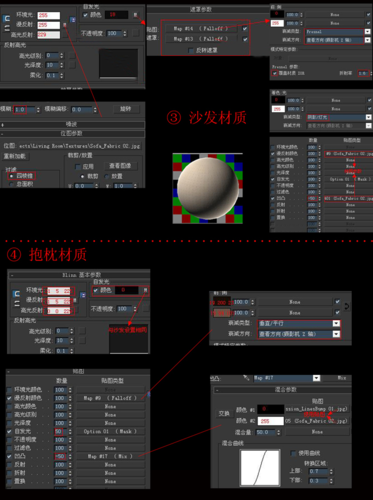Open the sofa specular color swatch
This screenshot has height=500, width=373.
(x=49, y=35)
